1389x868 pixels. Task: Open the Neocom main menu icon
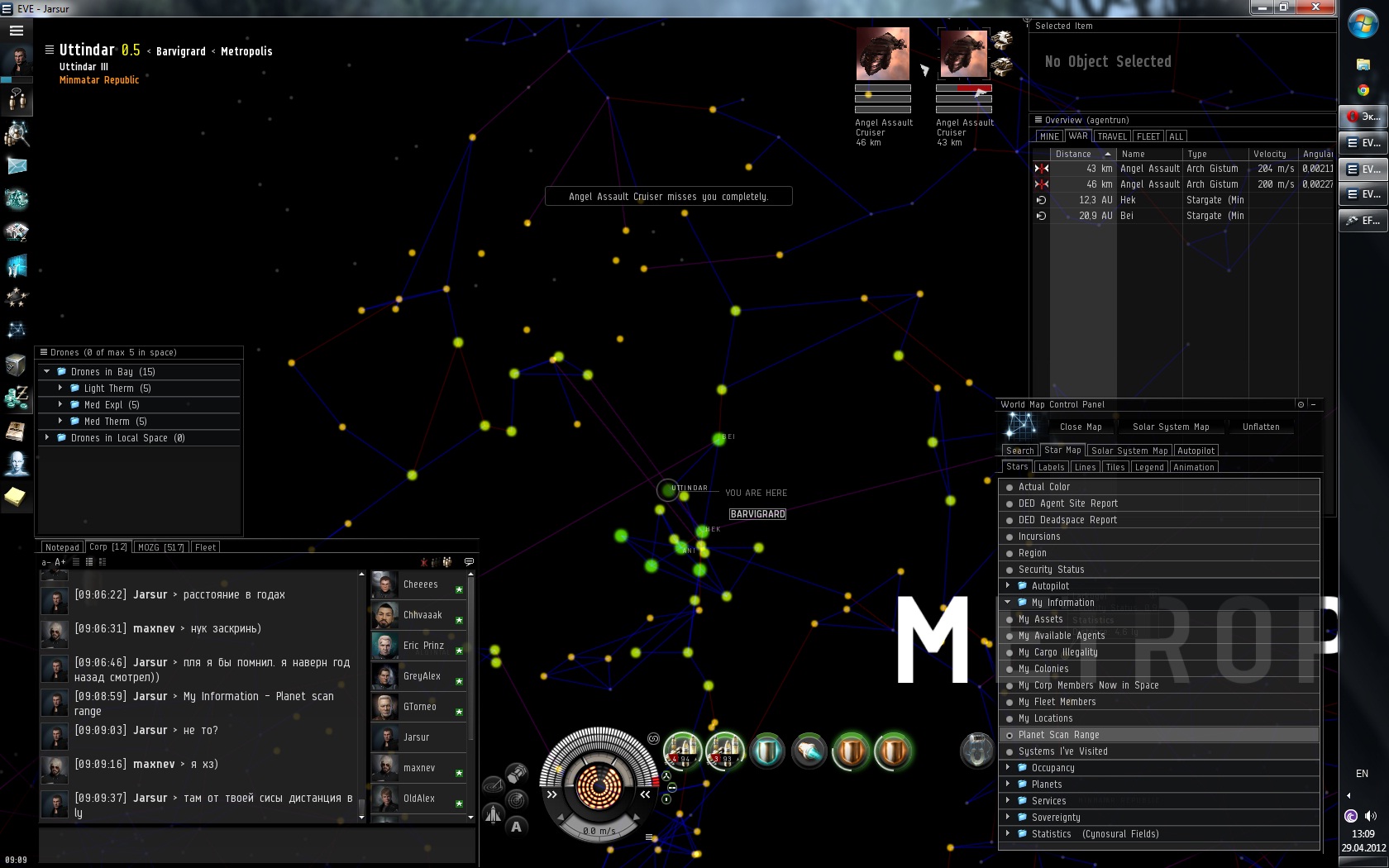(x=17, y=31)
